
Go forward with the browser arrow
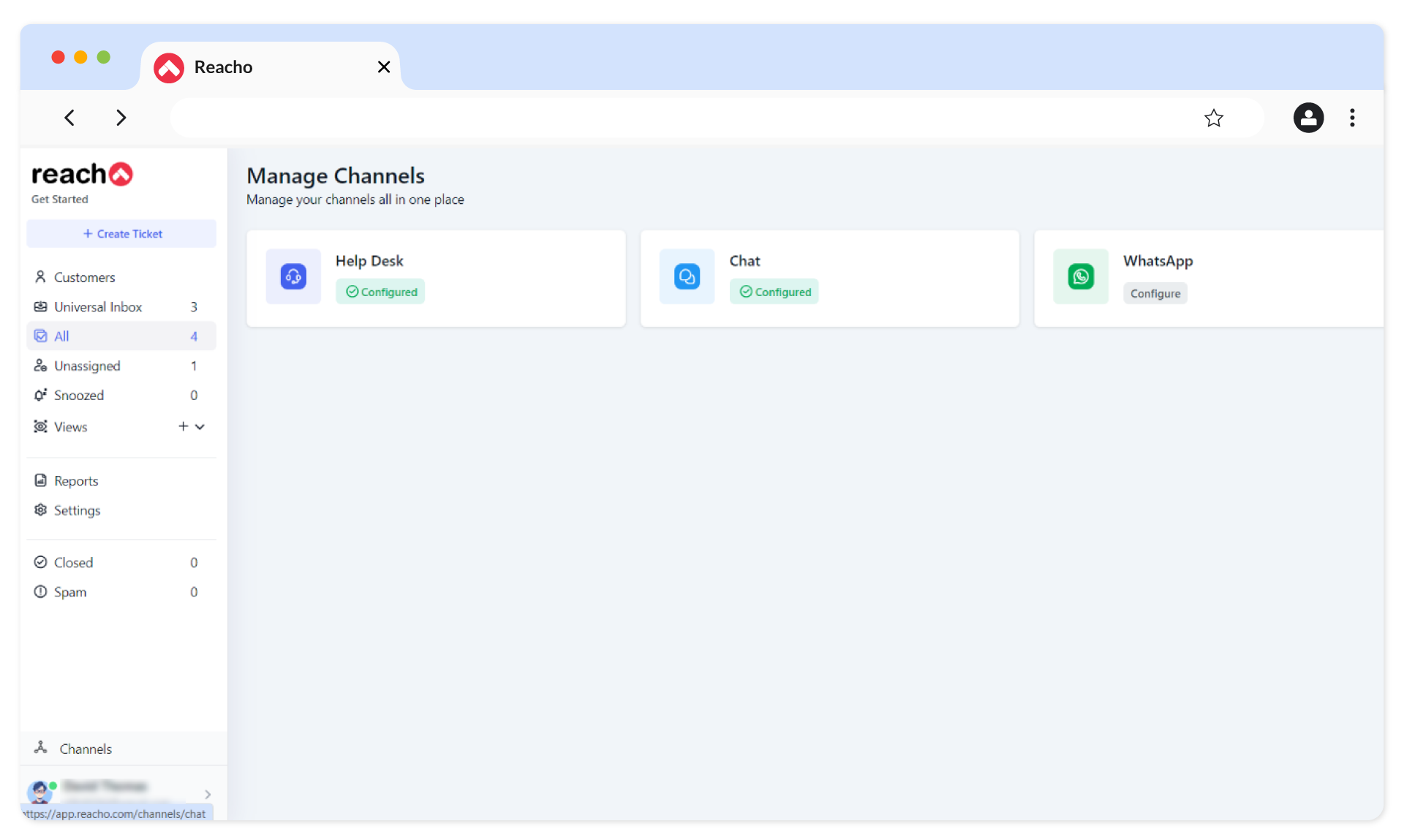[121, 118]
